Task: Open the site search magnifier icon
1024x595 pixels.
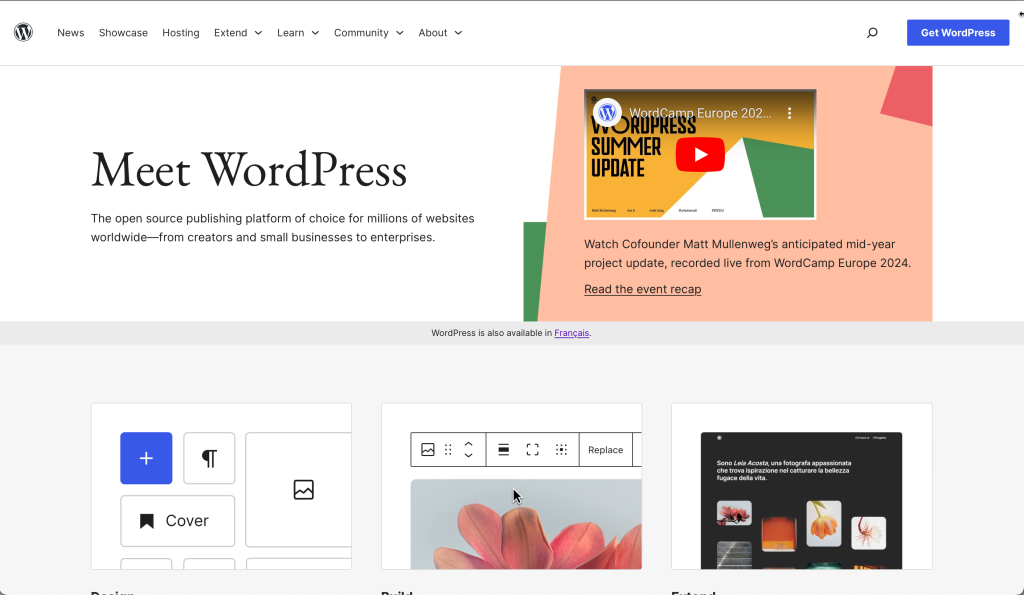Action: pyautogui.click(x=872, y=33)
